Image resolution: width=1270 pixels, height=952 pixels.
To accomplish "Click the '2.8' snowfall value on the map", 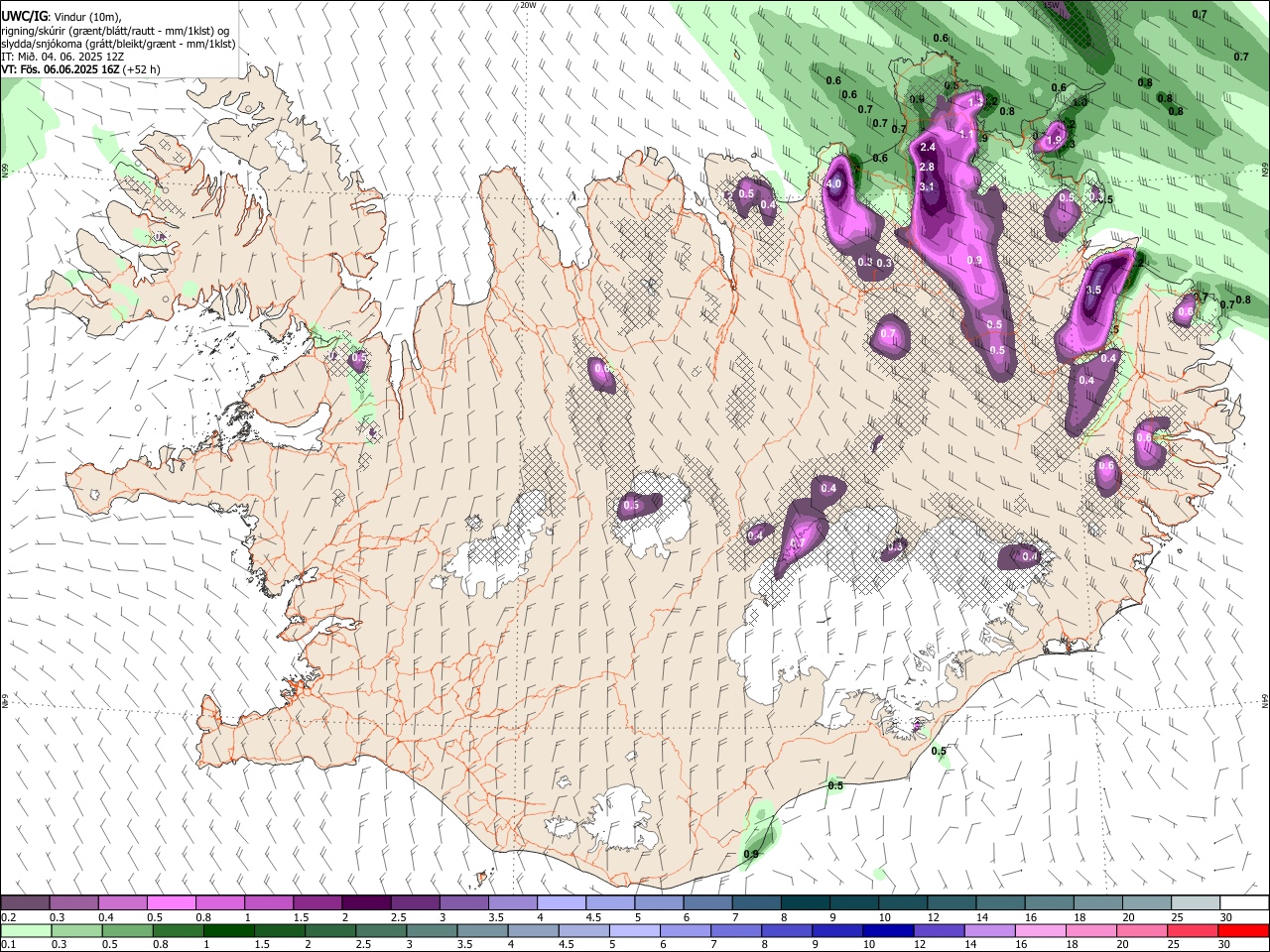I will point(927,167).
